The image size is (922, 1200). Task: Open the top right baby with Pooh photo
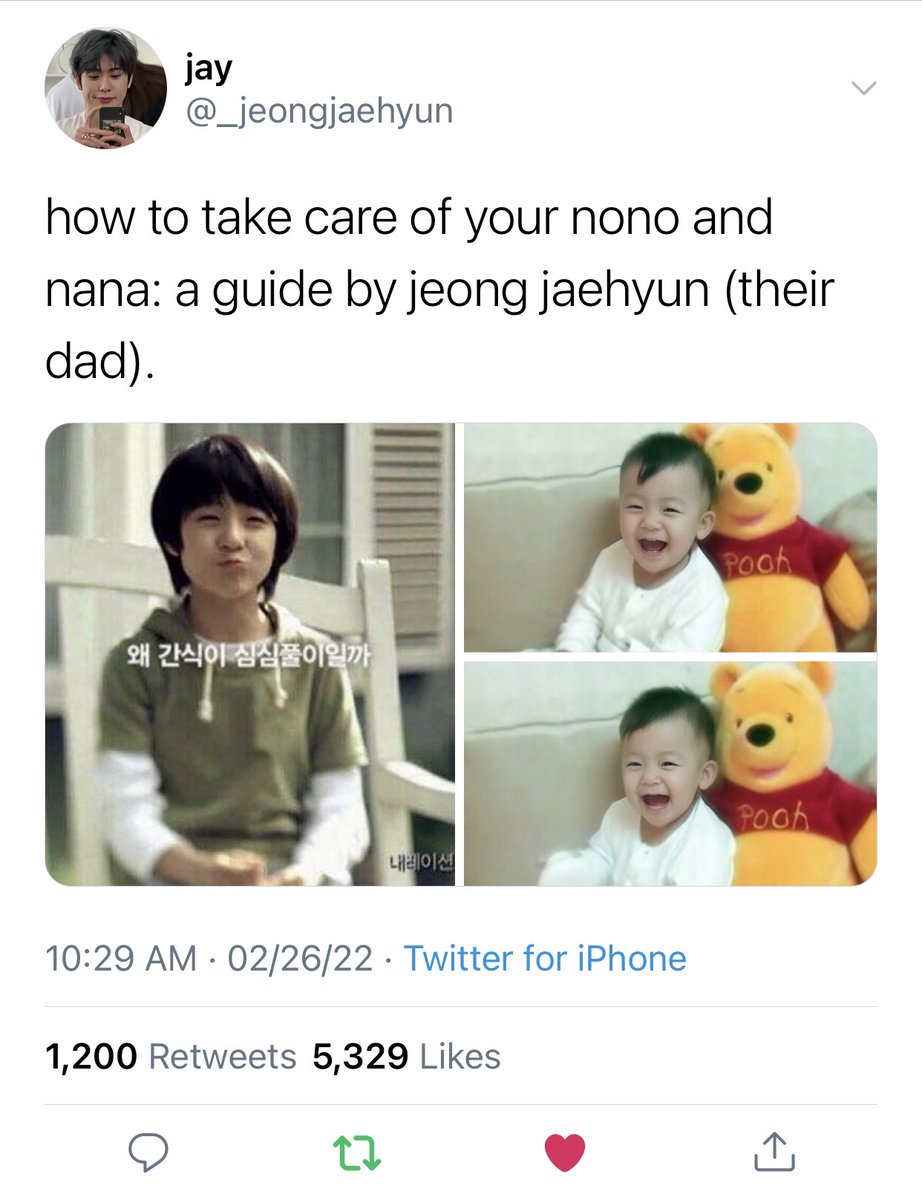click(x=670, y=537)
